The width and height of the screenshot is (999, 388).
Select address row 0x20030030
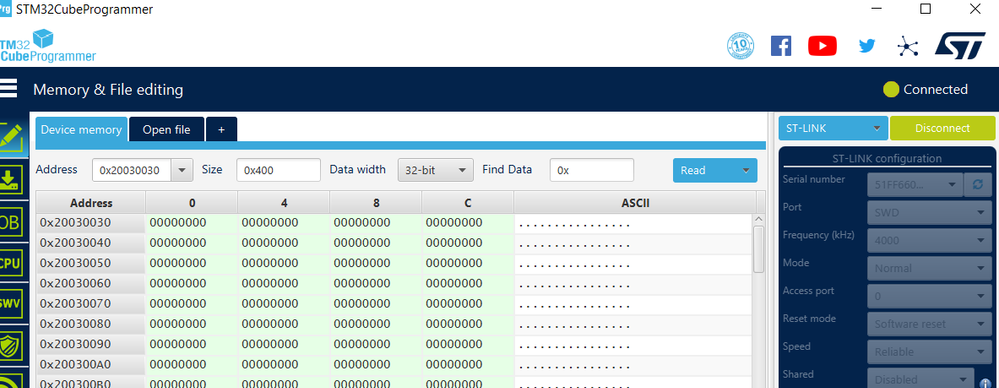click(x=90, y=223)
